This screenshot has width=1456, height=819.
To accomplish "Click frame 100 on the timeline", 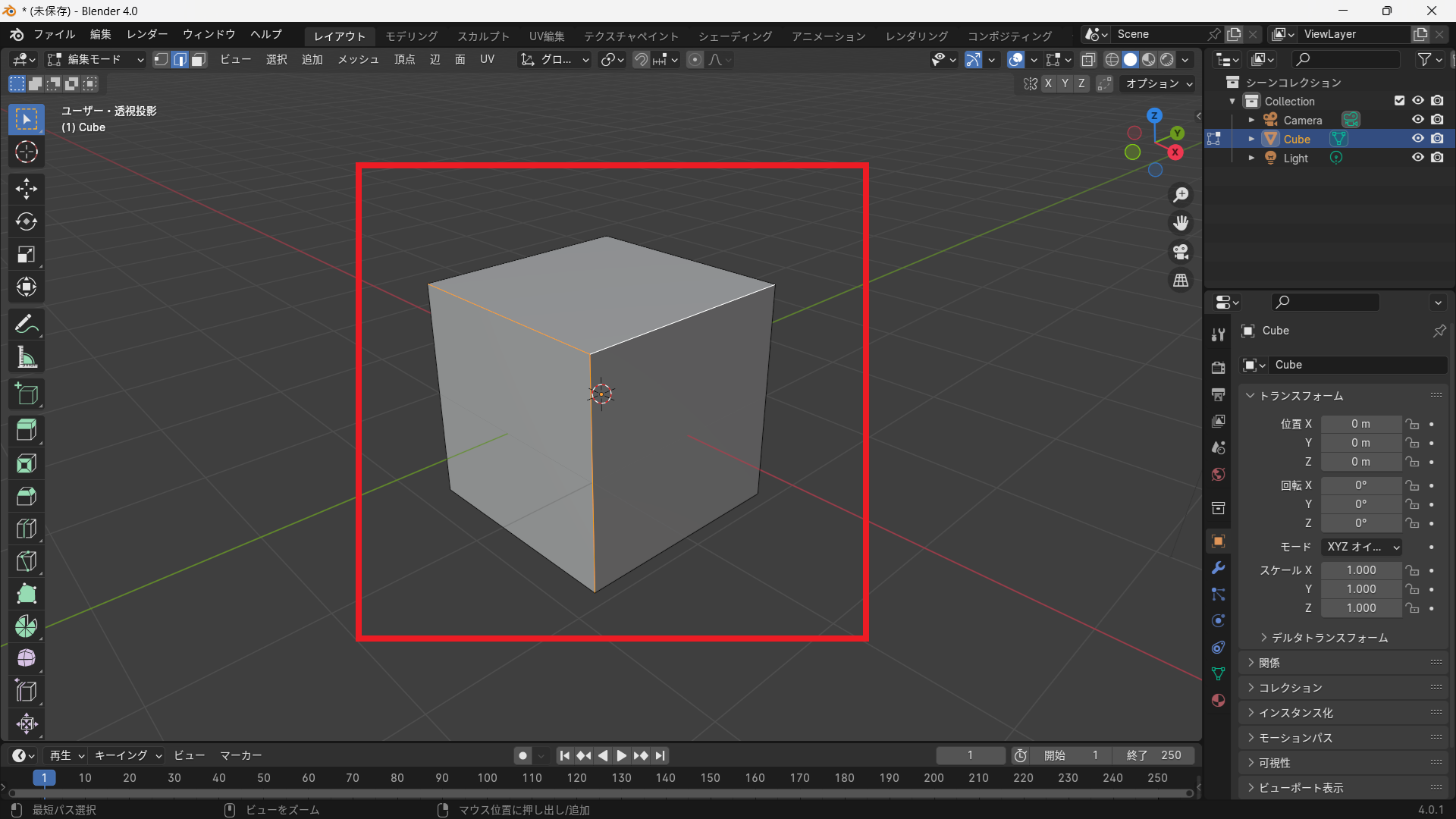I will pos(487,778).
